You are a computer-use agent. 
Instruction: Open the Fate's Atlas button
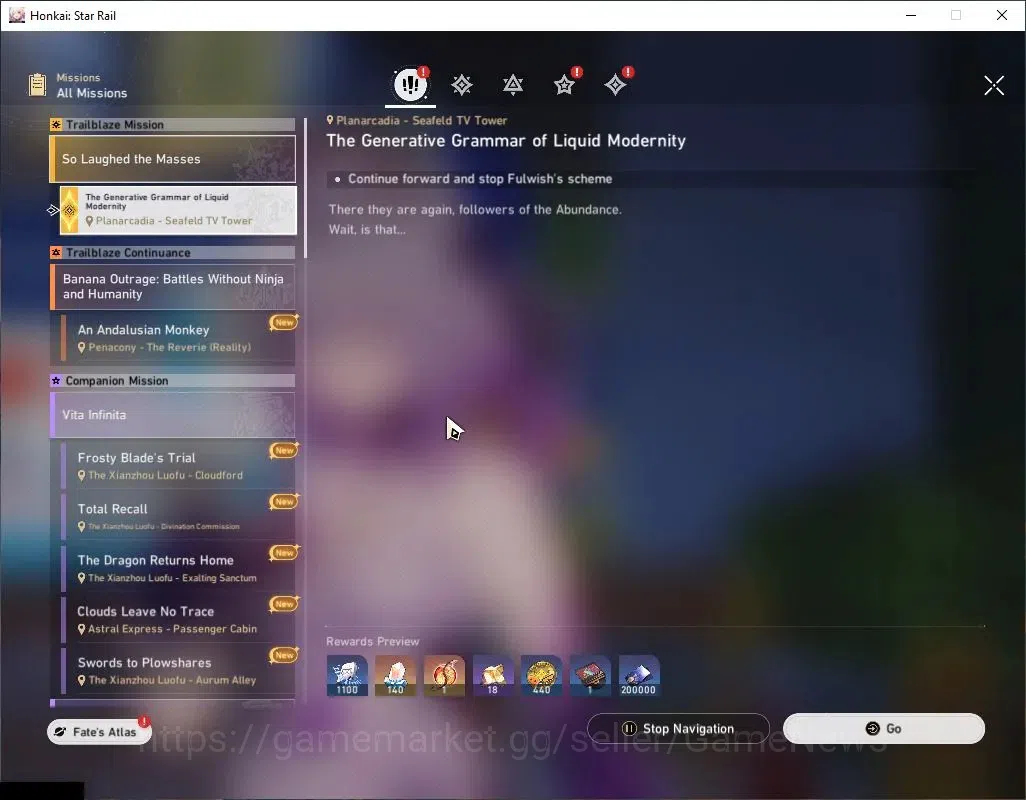[x=99, y=731]
